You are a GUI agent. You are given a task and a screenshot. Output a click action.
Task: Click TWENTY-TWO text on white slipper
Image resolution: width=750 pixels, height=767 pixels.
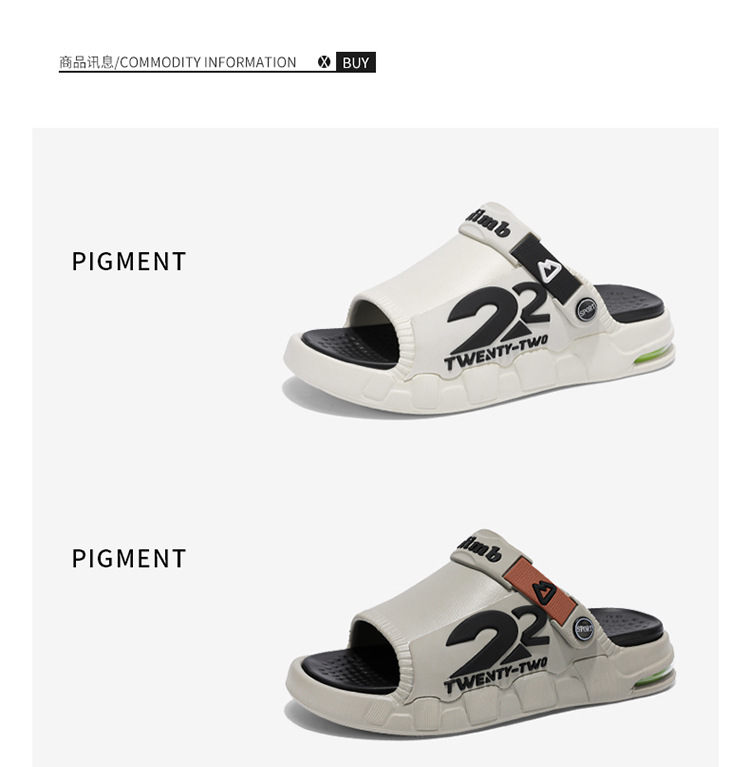[x=496, y=353]
